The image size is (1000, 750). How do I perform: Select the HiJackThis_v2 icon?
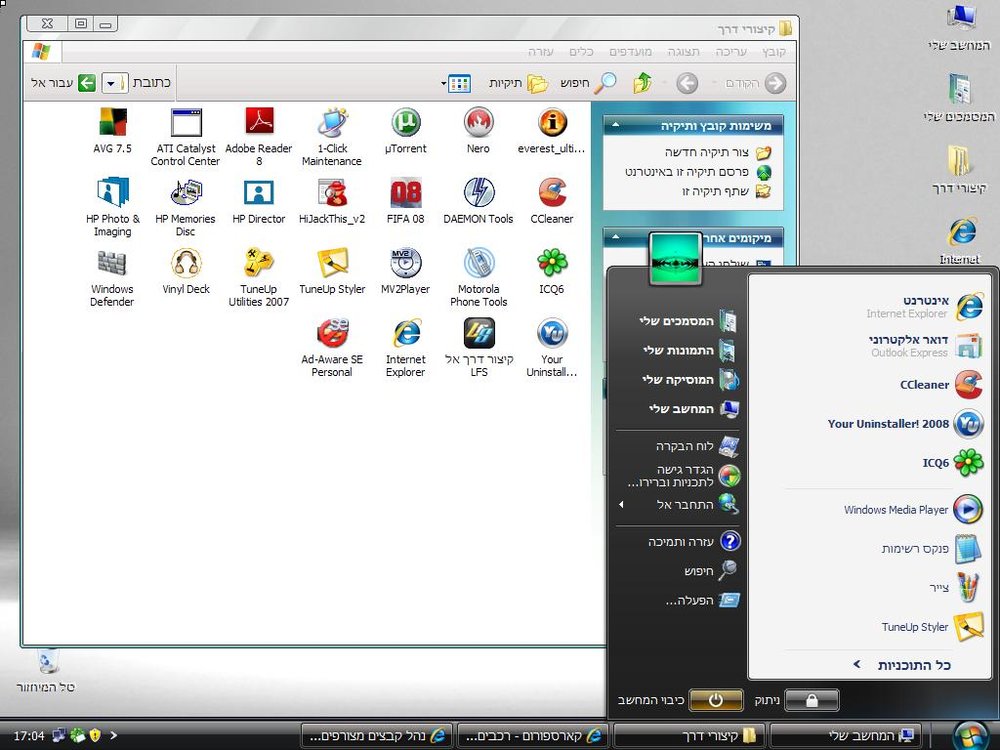coord(332,202)
